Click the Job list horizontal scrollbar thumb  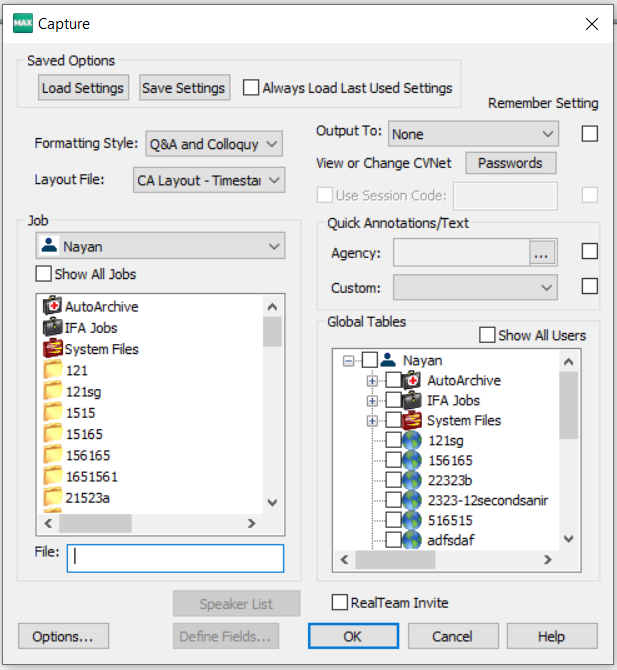click(95, 523)
